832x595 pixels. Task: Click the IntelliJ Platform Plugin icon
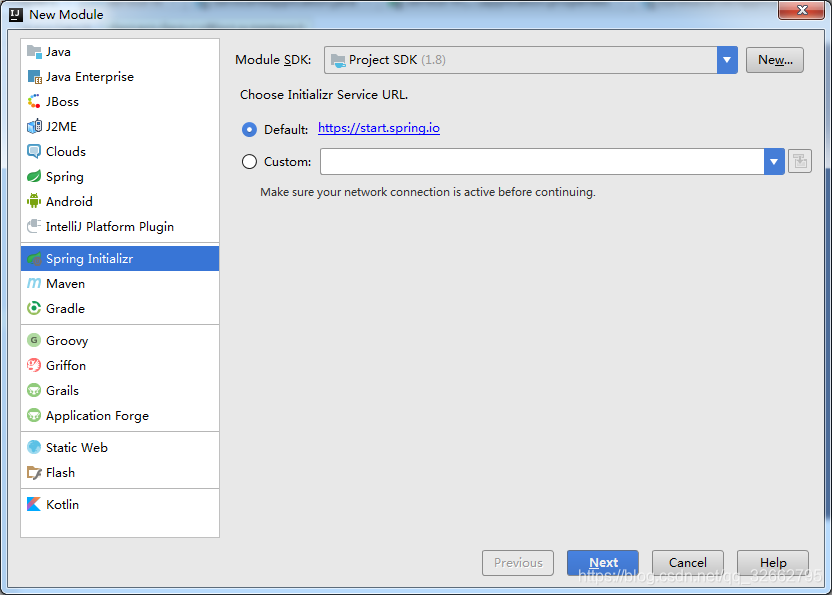point(34,227)
